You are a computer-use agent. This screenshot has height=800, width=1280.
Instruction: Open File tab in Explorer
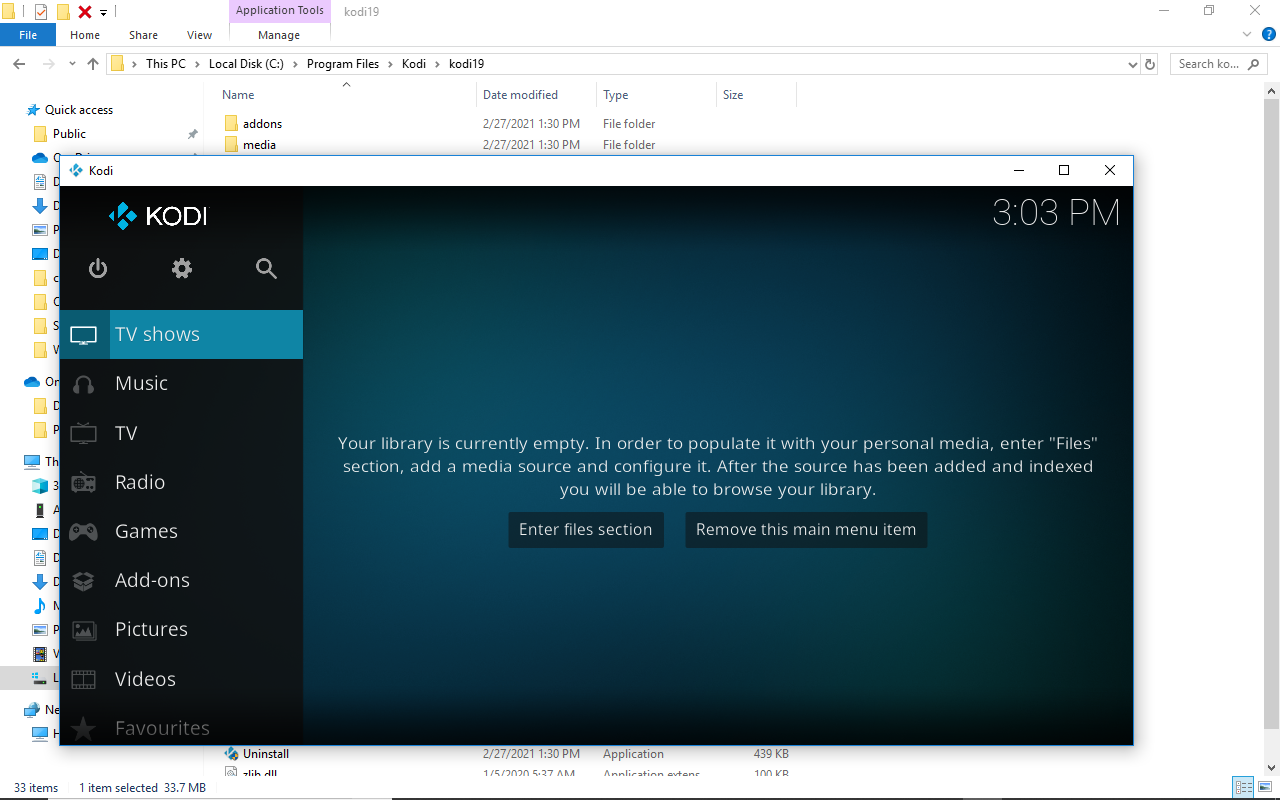(x=28, y=35)
